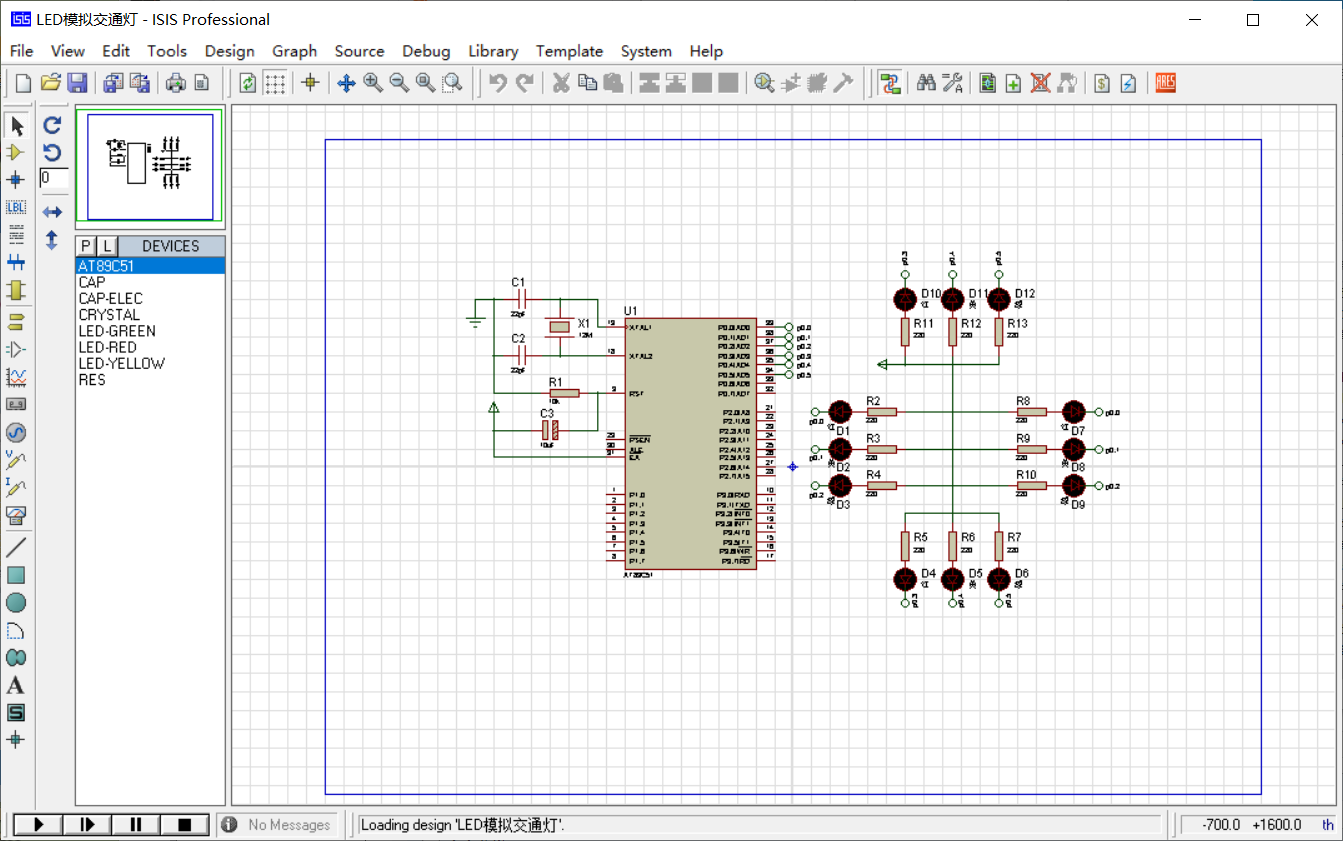The width and height of the screenshot is (1343, 841).
Task: Open the ARES netlist transfer icon
Action: (x=1165, y=83)
